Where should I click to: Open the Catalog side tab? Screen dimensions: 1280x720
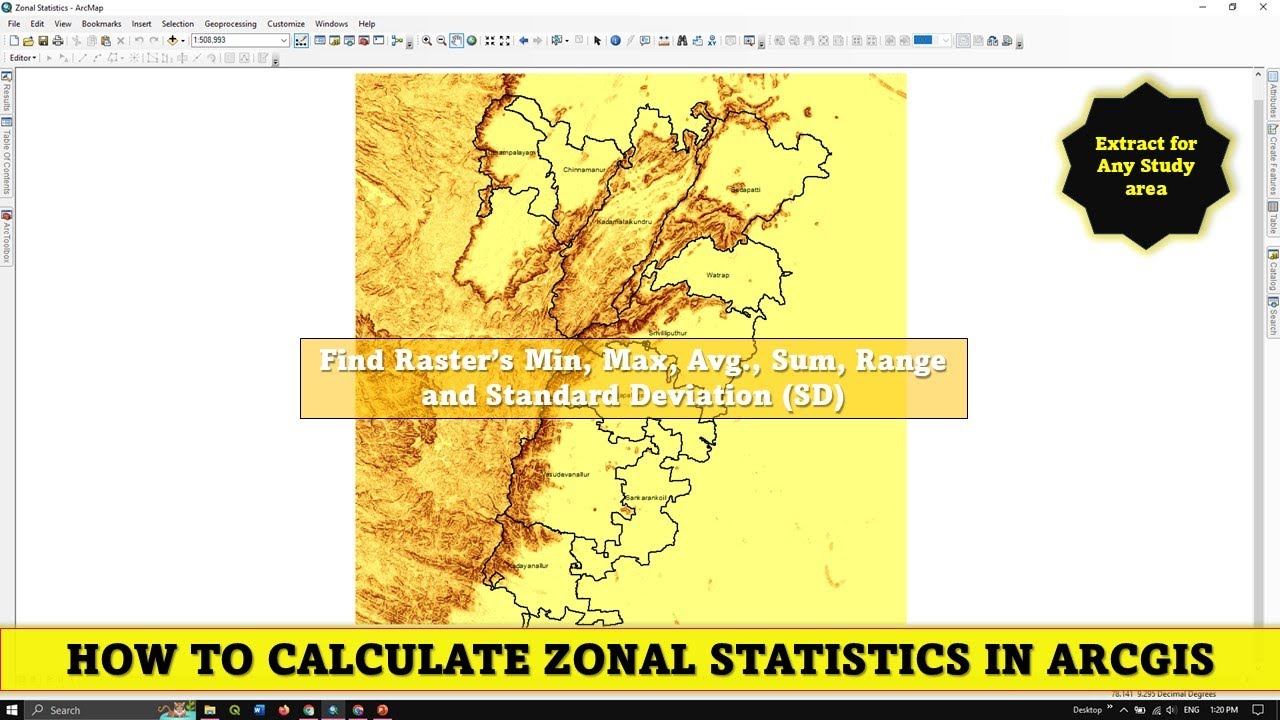[1273, 270]
